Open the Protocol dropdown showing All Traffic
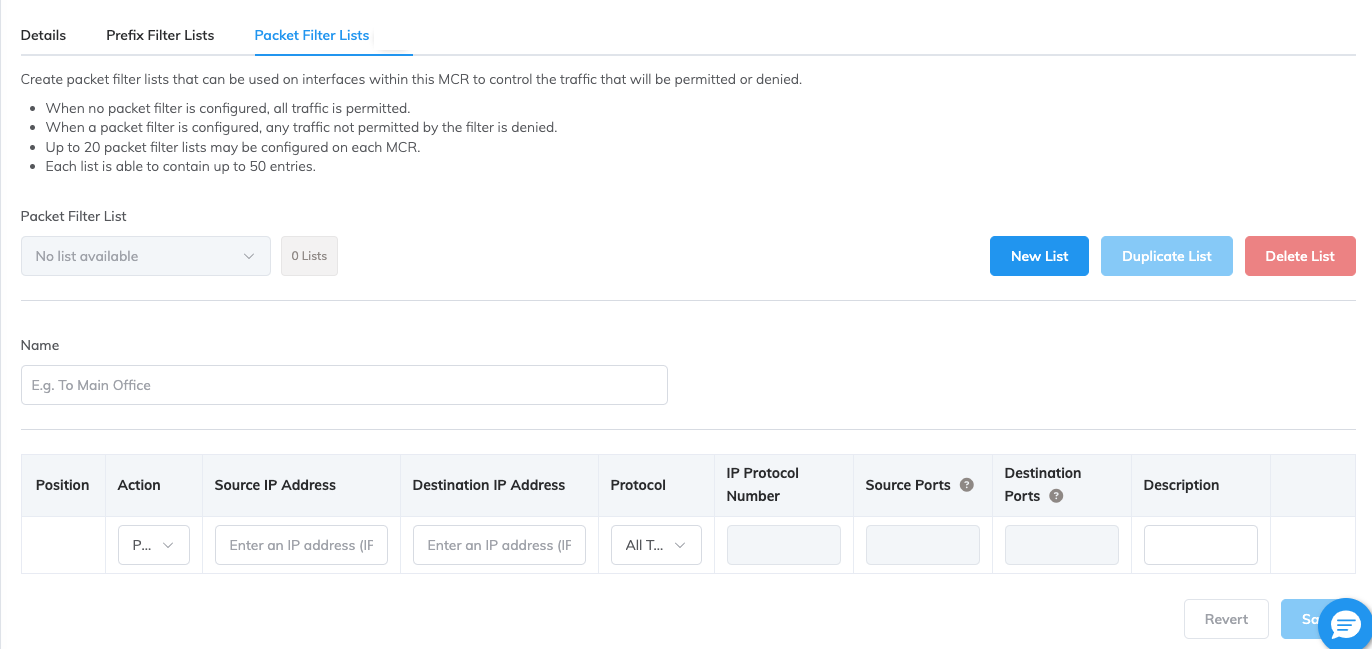 point(656,544)
